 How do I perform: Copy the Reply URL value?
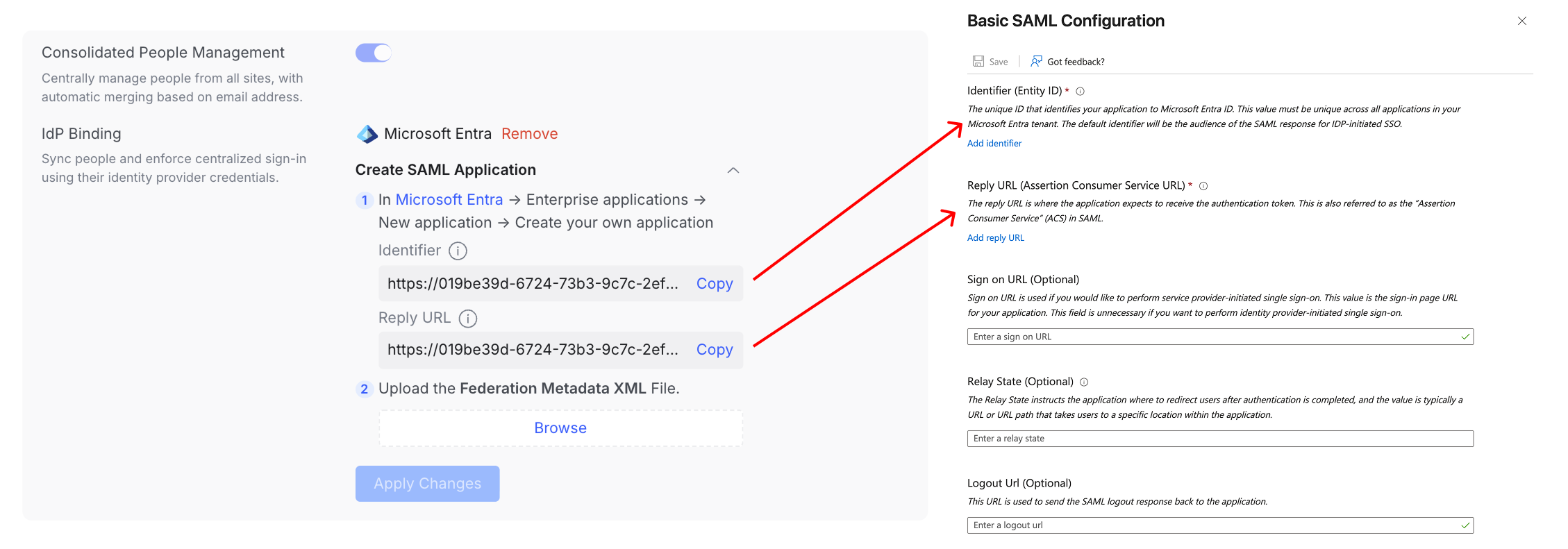(x=714, y=350)
